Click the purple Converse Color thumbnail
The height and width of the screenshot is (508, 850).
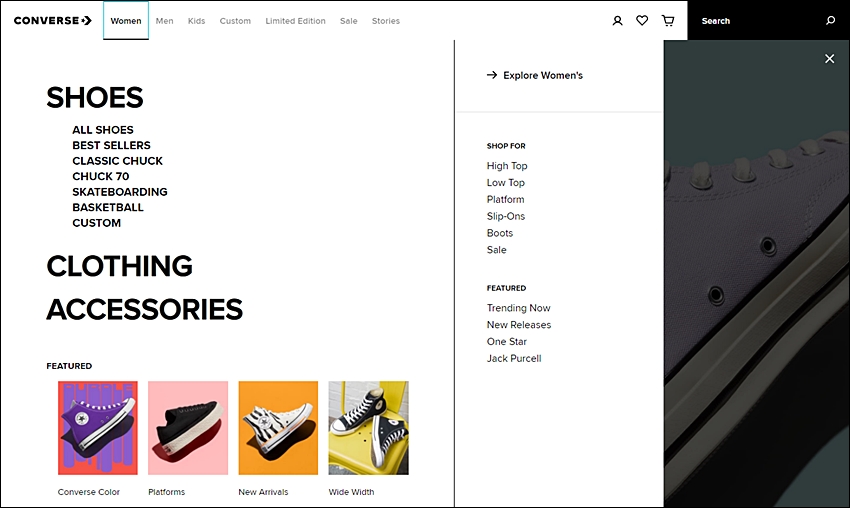pyautogui.click(x=98, y=428)
